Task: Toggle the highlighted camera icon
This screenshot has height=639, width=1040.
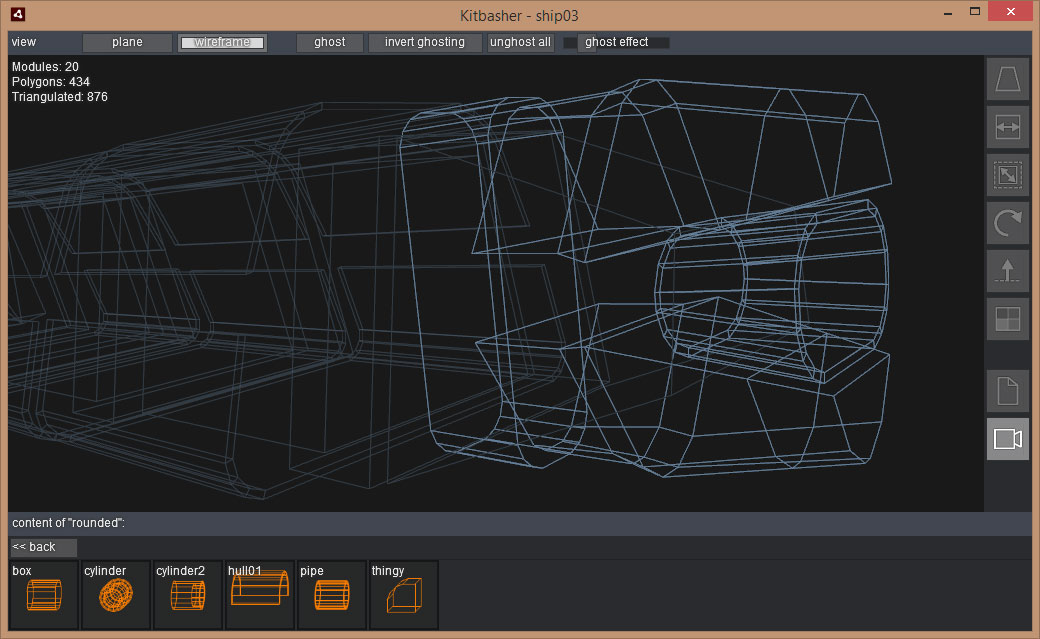Action: tap(1007, 439)
